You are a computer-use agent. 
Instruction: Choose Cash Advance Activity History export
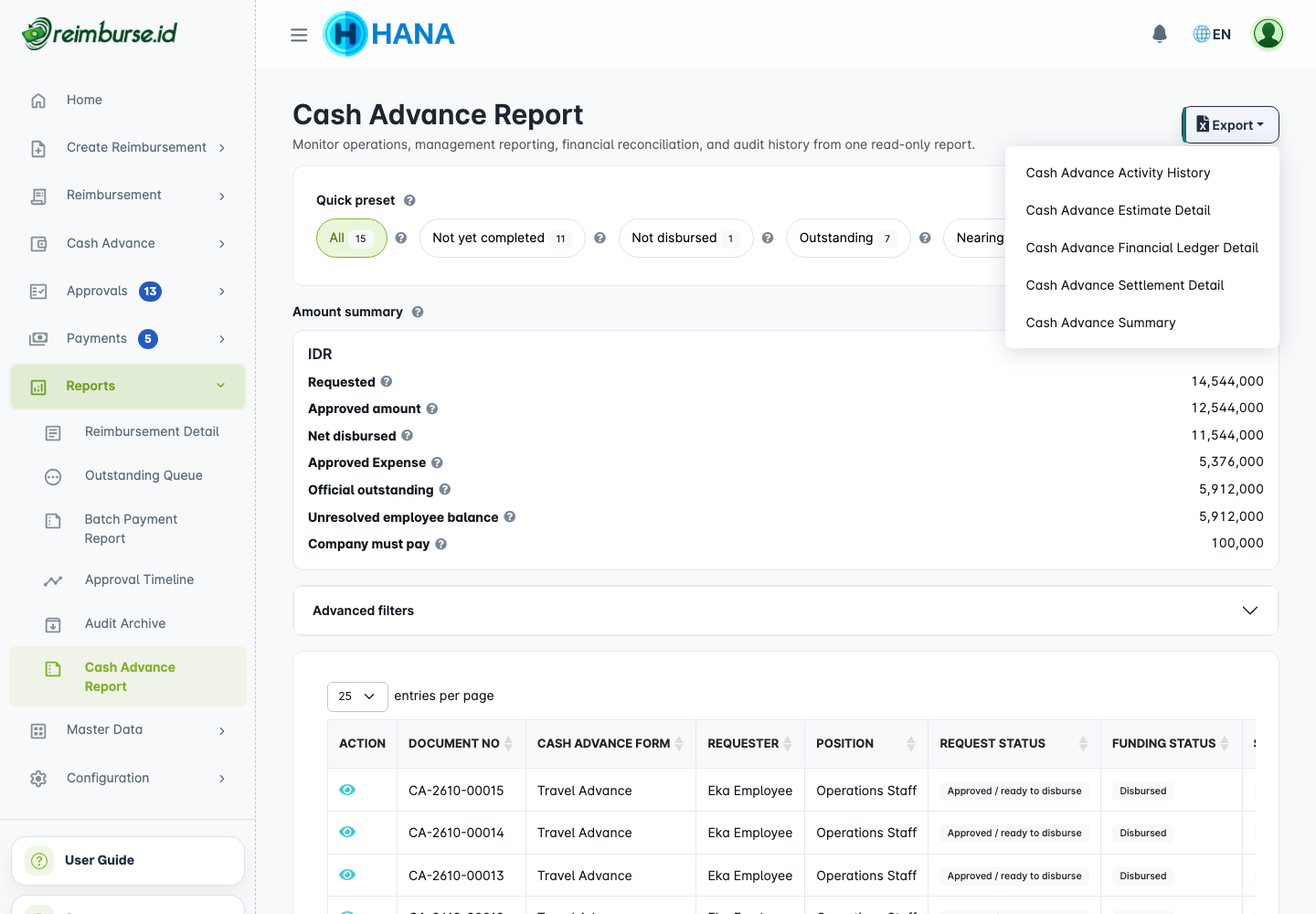(1142, 173)
